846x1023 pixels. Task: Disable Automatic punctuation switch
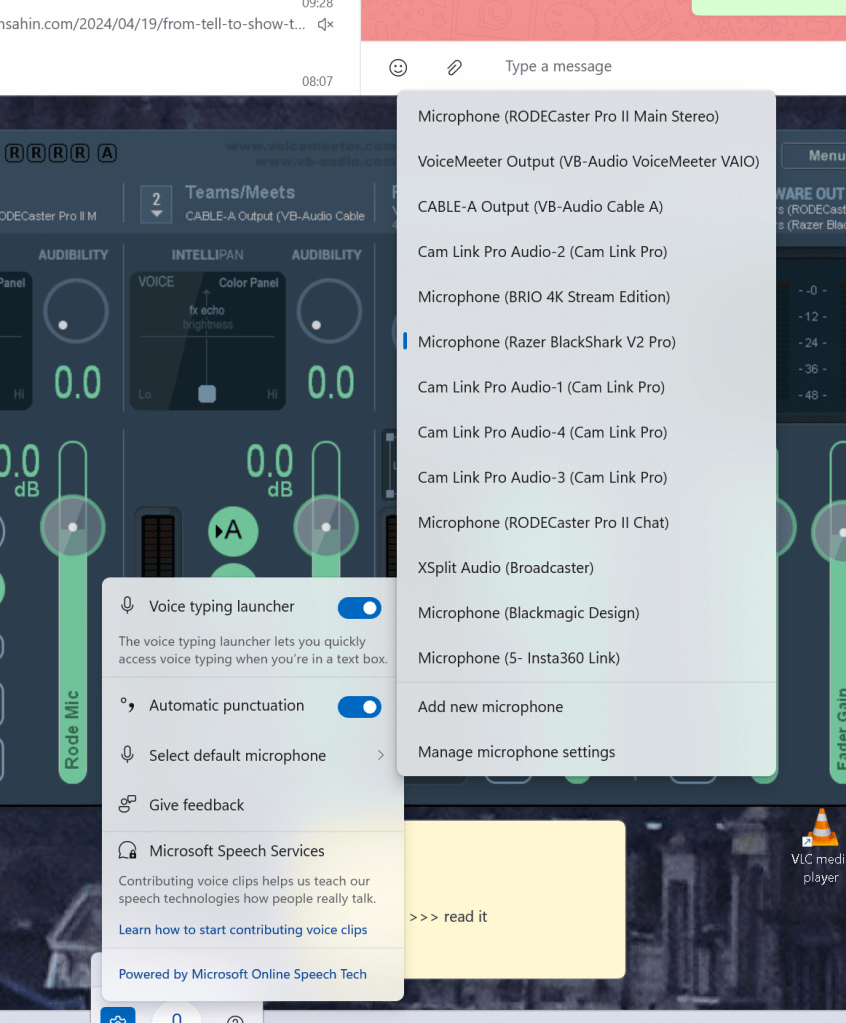coord(359,707)
